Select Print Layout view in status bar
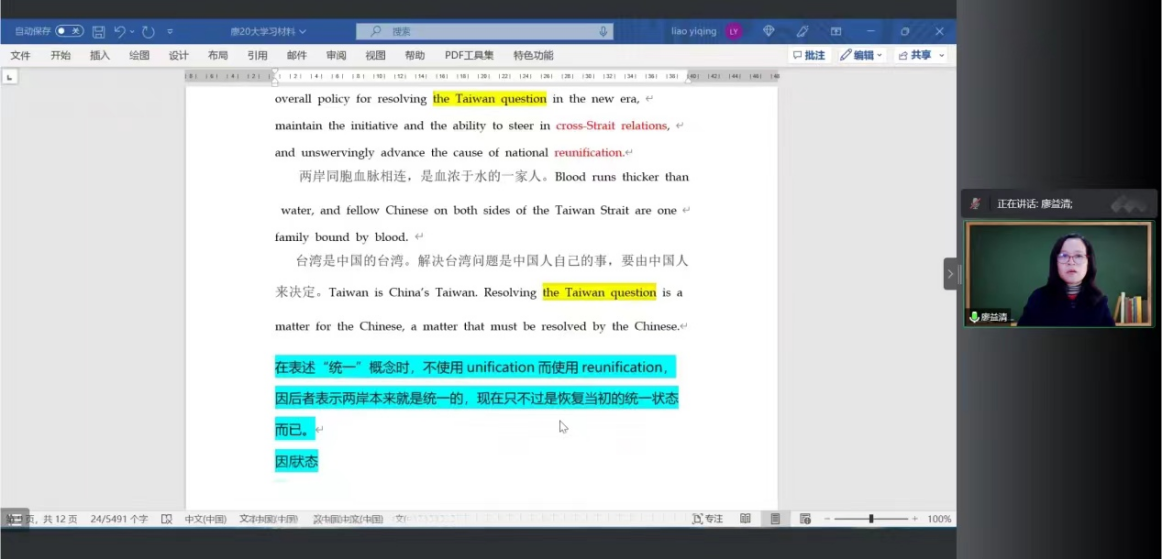The height and width of the screenshot is (559, 1162). click(x=775, y=519)
